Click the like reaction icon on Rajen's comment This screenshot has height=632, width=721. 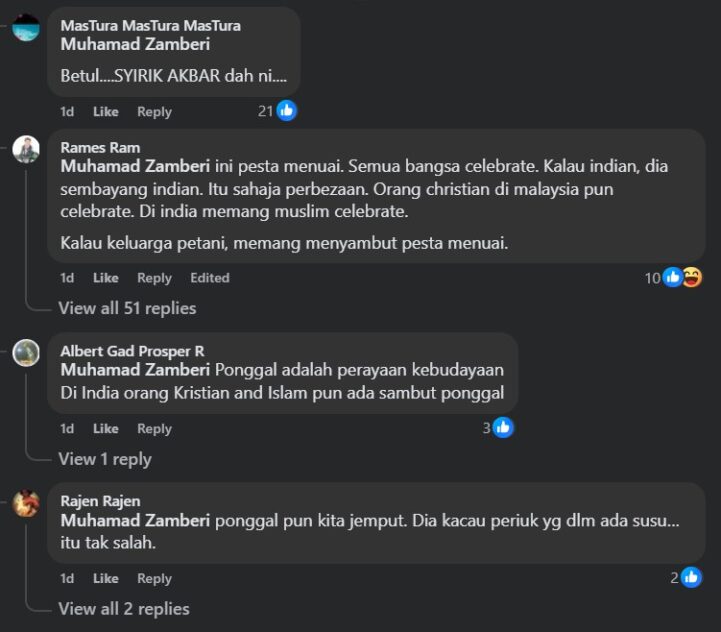pos(691,578)
